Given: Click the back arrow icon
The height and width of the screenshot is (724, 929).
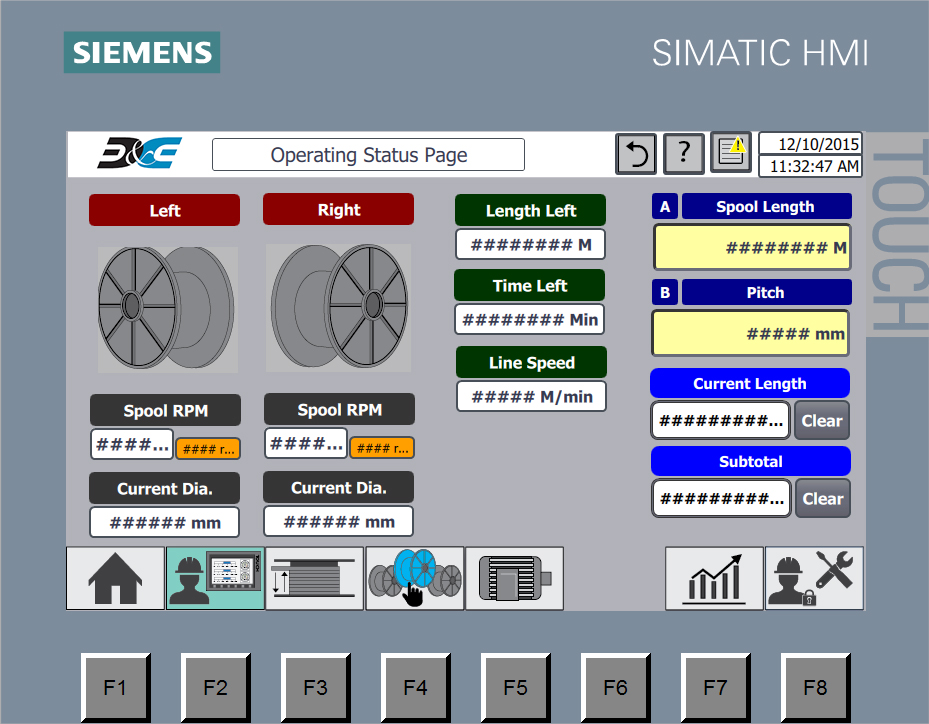Looking at the screenshot, I should click(x=636, y=154).
